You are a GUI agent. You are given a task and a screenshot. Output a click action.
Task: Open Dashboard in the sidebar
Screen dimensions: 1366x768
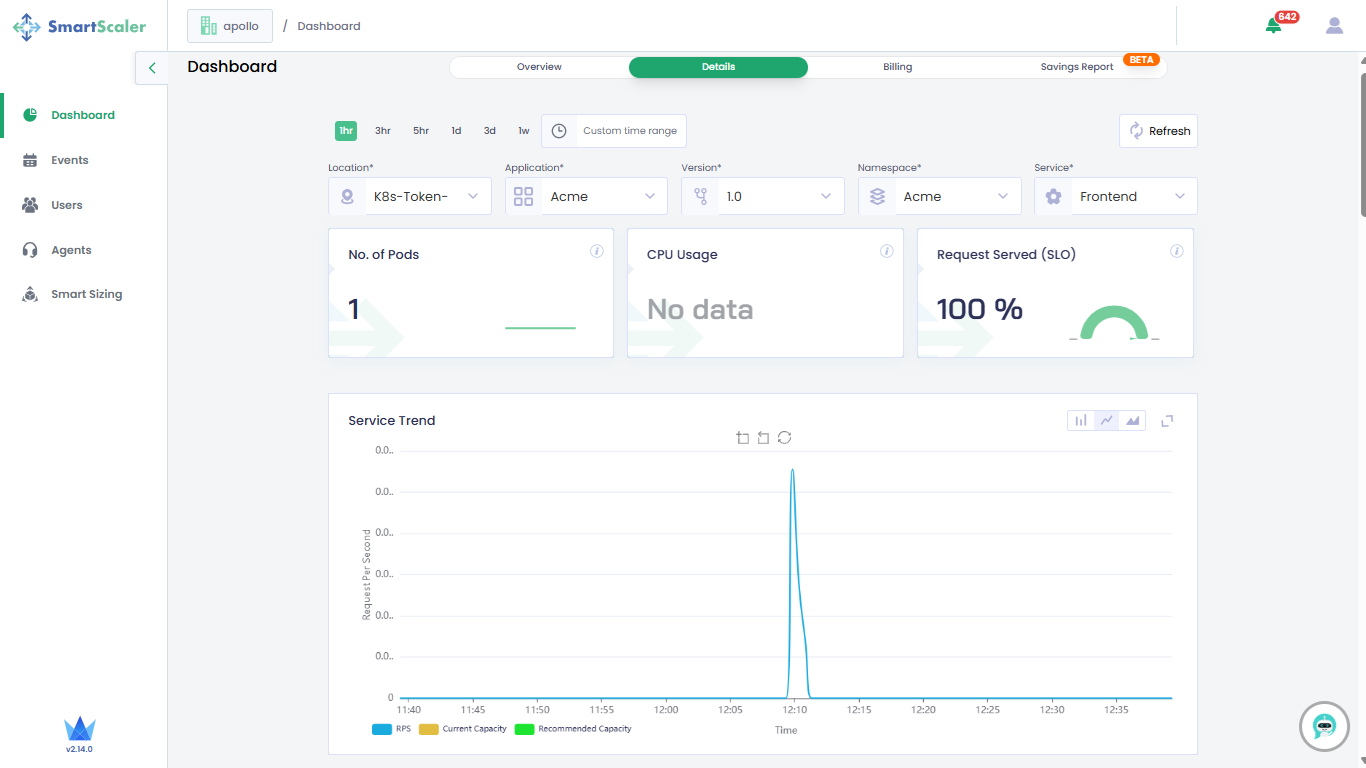click(x=83, y=115)
